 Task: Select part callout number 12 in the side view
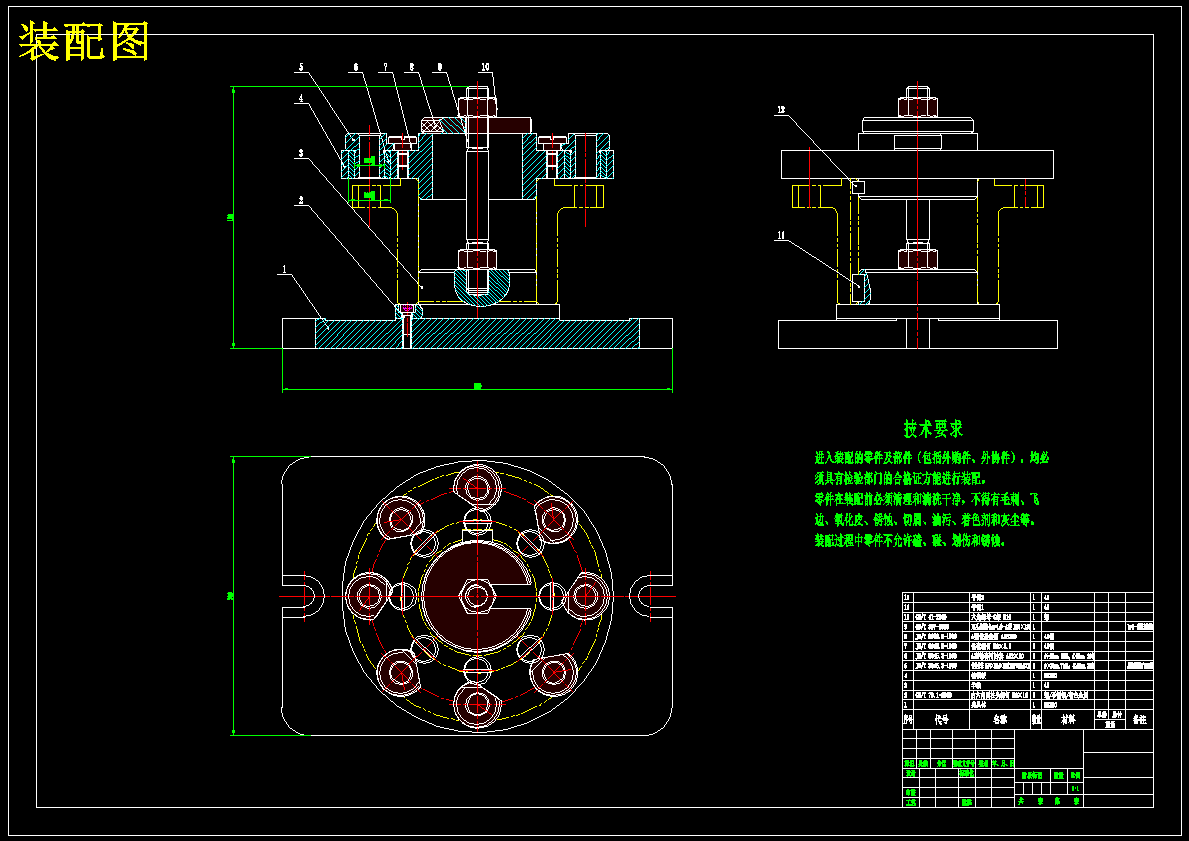[x=780, y=111]
